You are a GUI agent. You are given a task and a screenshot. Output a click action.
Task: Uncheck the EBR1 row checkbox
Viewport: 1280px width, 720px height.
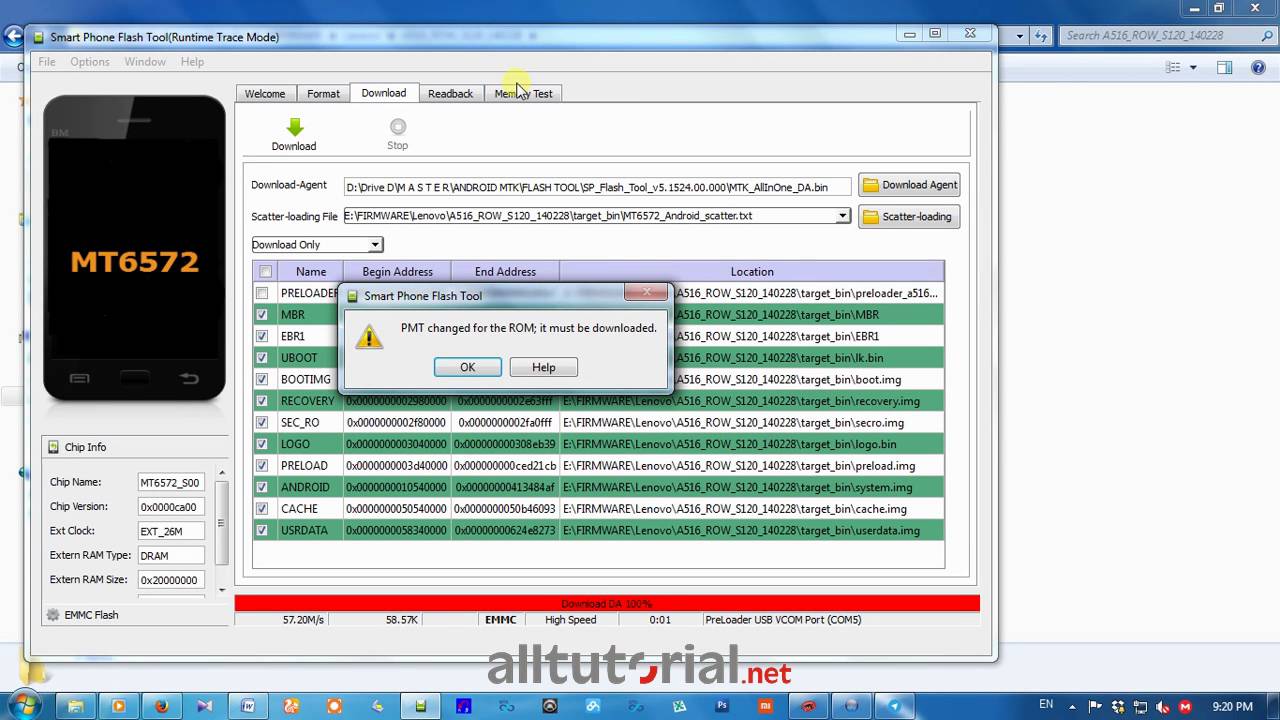coord(262,336)
